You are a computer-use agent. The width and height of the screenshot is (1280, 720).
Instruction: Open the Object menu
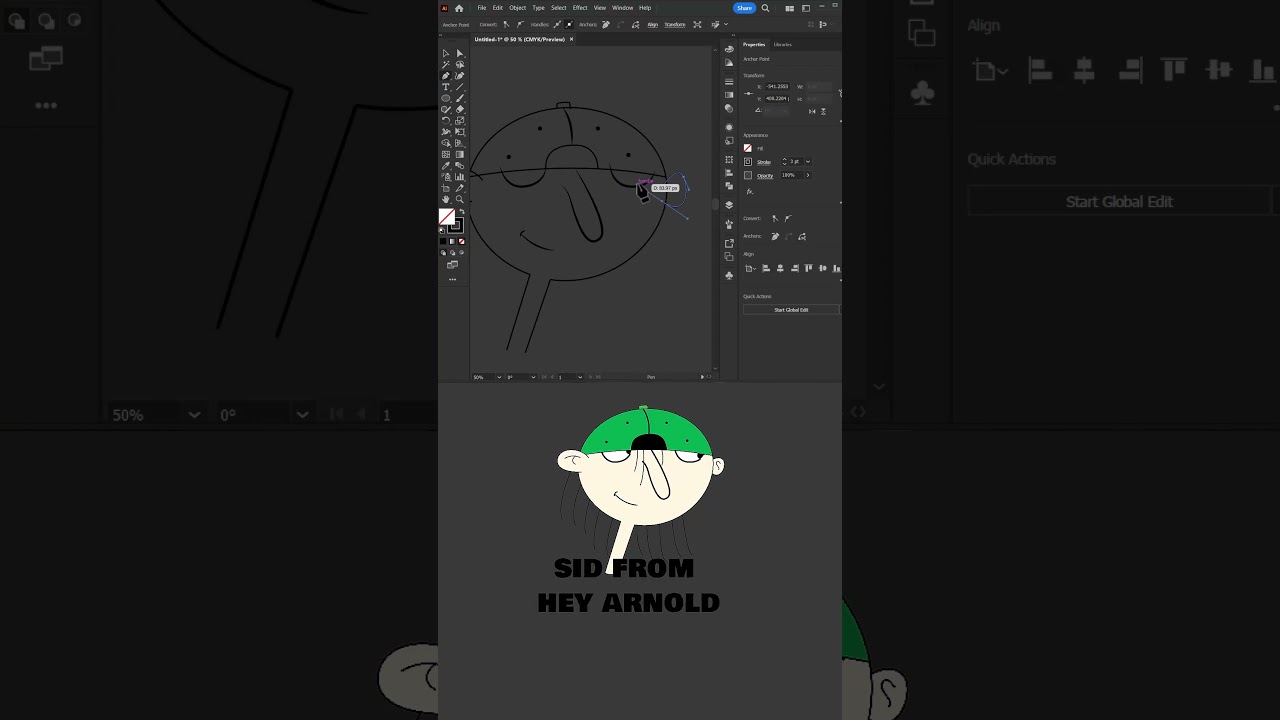click(x=518, y=8)
